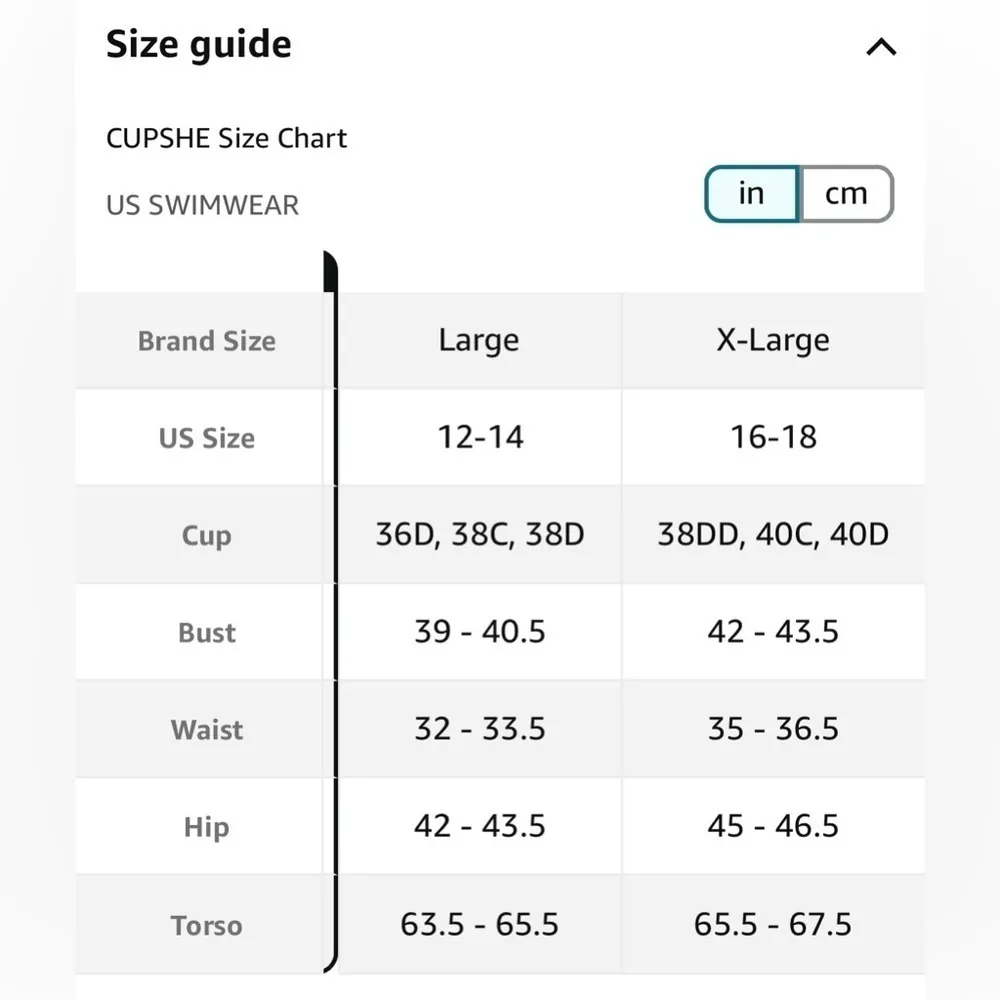Viewport: 1000px width, 1000px height.
Task: Click the Torso row label
Action: coord(206,925)
